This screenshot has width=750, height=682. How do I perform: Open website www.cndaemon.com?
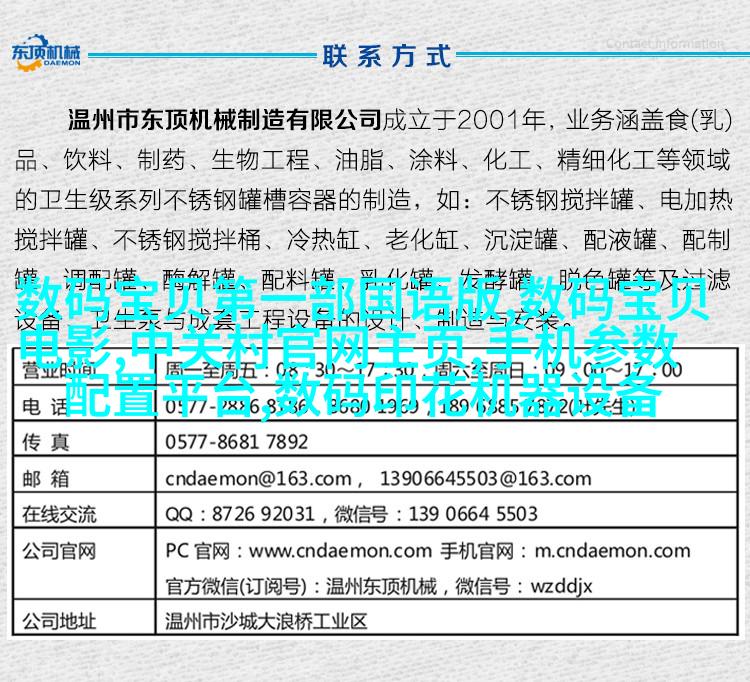tap(341, 551)
